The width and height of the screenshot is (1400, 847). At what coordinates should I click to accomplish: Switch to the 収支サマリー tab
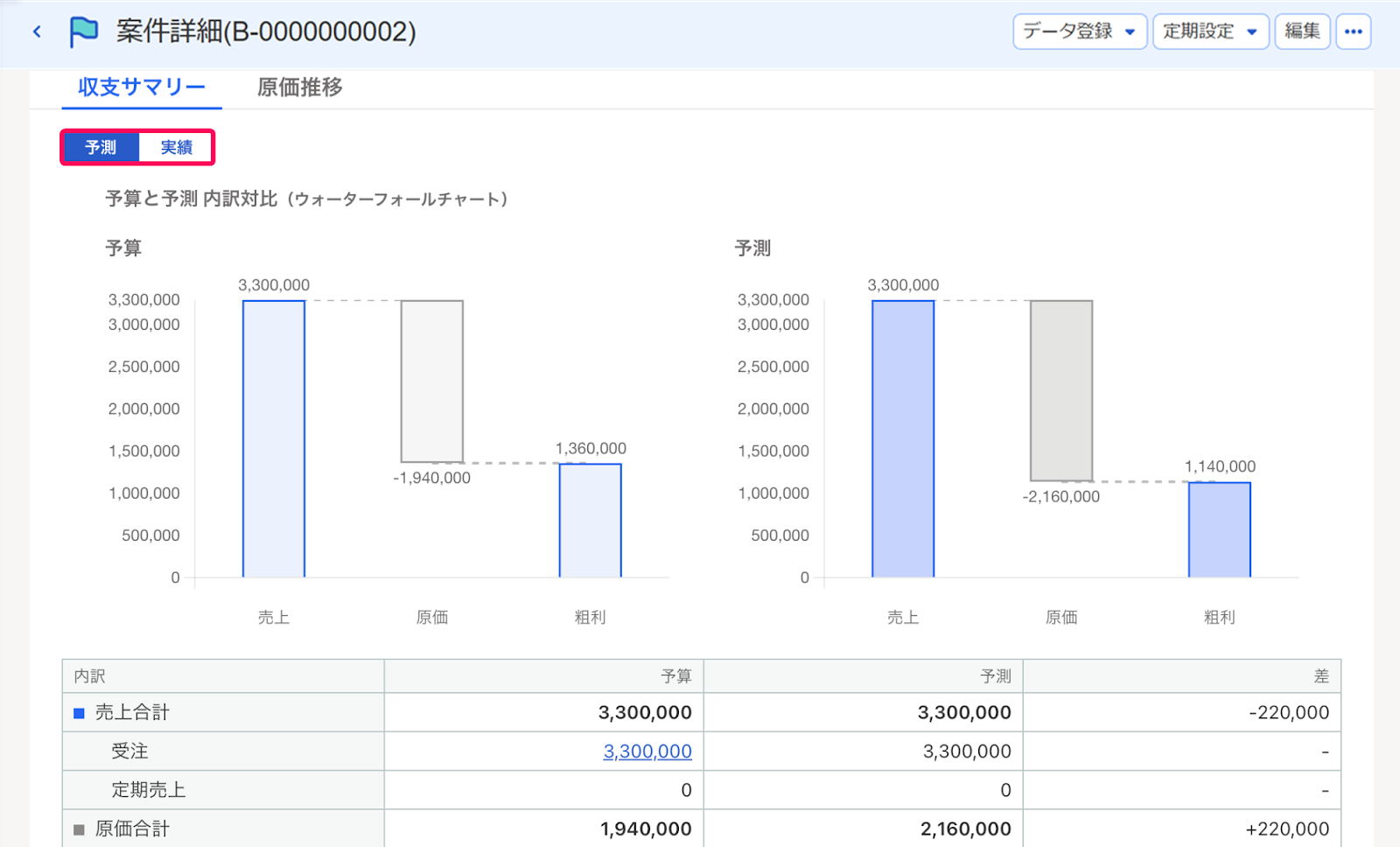point(142,87)
